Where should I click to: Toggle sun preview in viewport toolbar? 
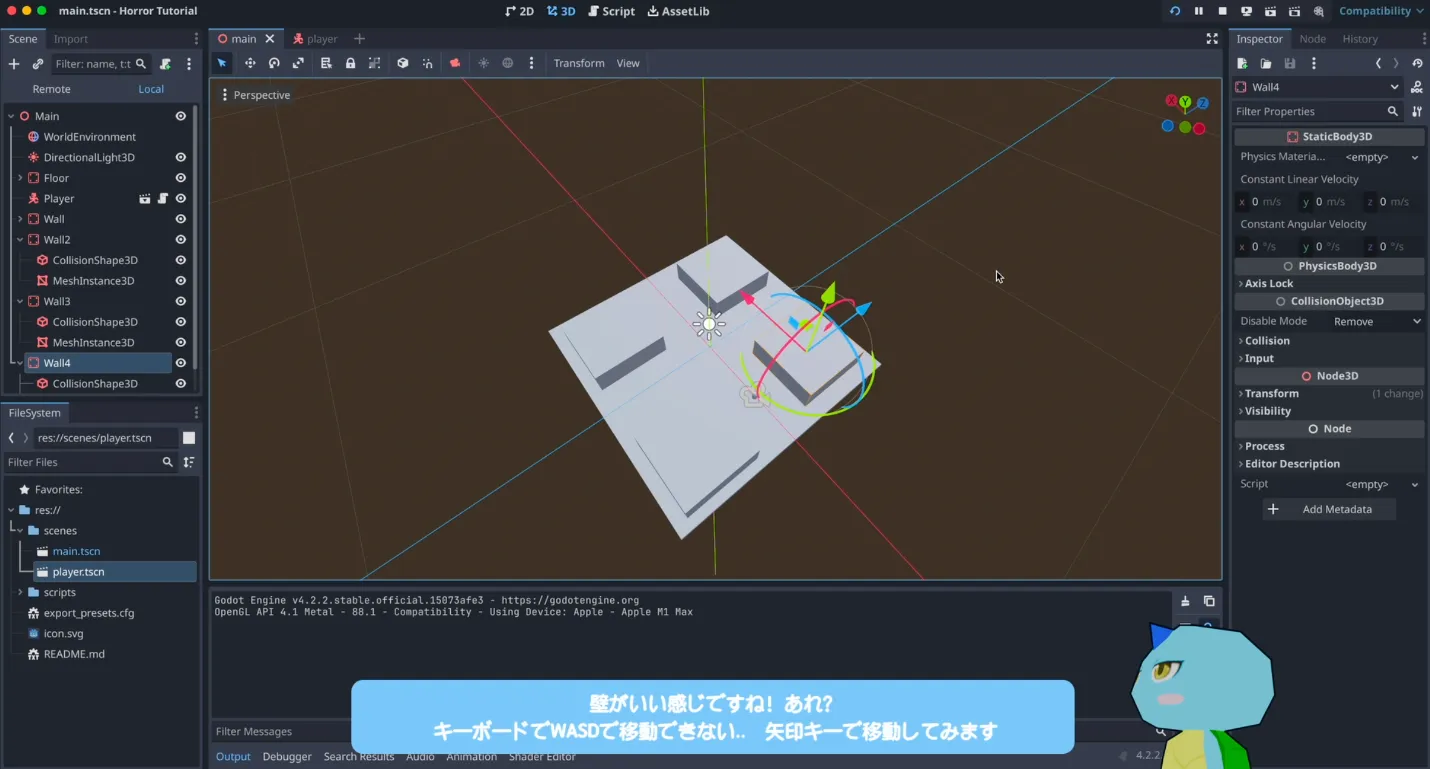click(484, 63)
